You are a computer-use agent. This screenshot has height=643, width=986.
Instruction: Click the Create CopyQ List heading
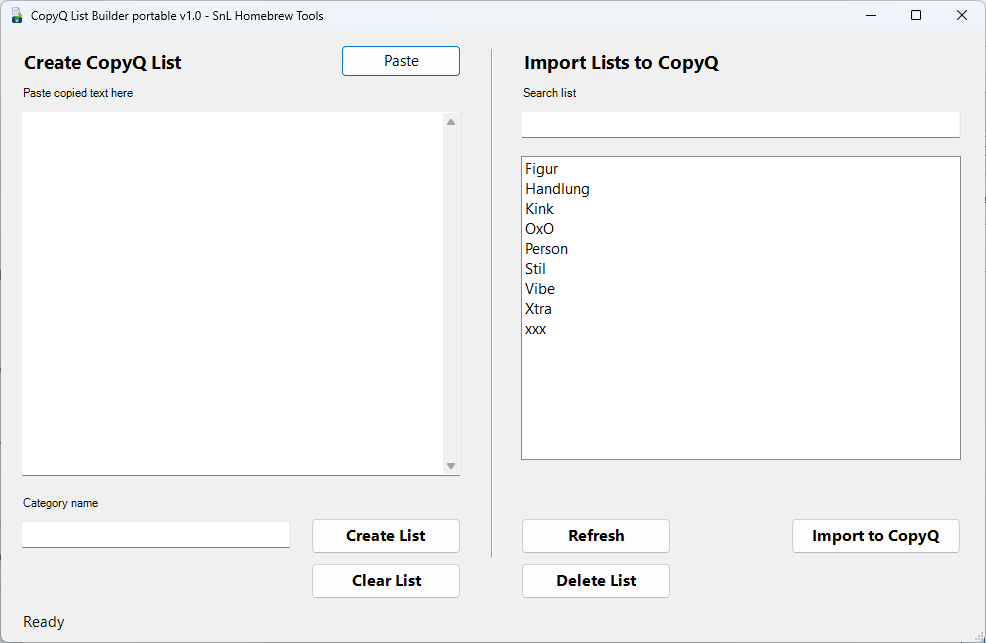point(102,63)
